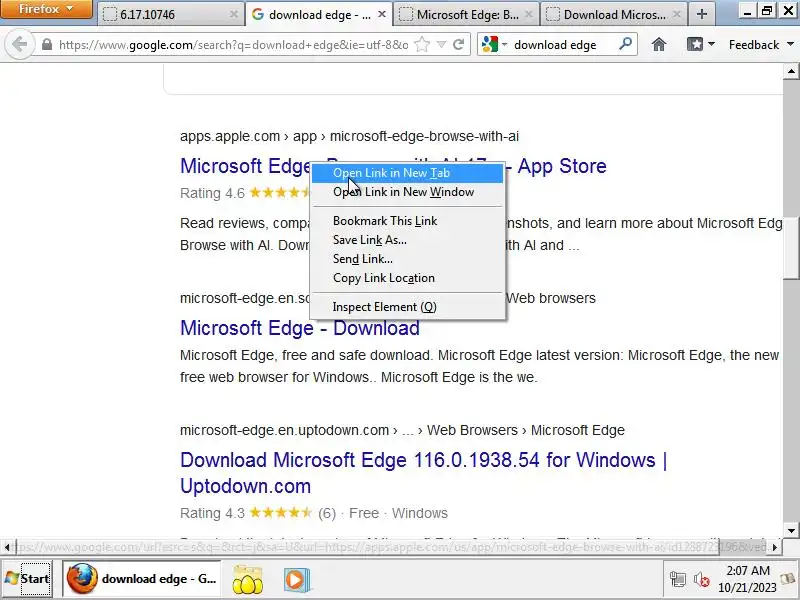Go back with the back arrow
This screenshot has height=600, width=800.
pos(19,44)
